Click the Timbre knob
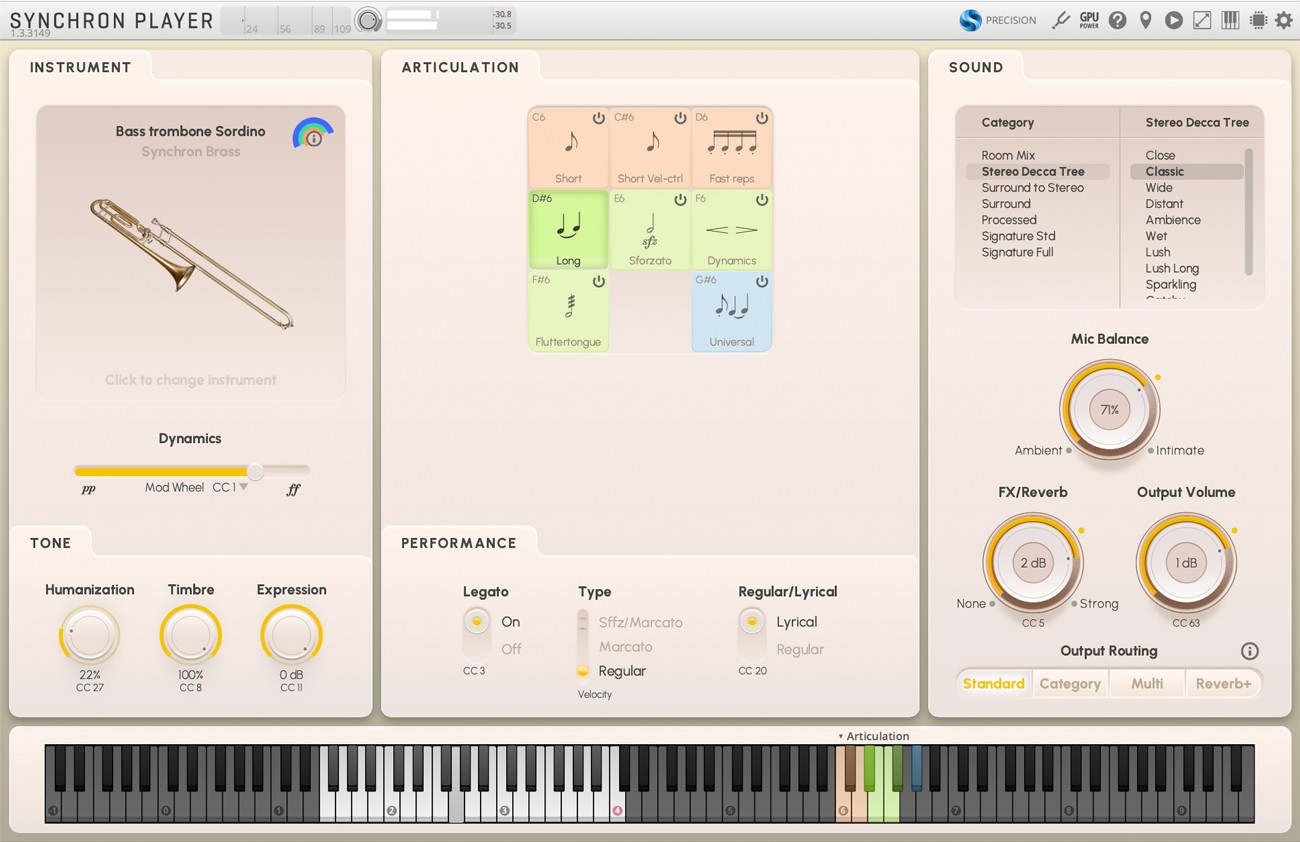Viewport: 1300px width, 842px height. click(191, 636)
